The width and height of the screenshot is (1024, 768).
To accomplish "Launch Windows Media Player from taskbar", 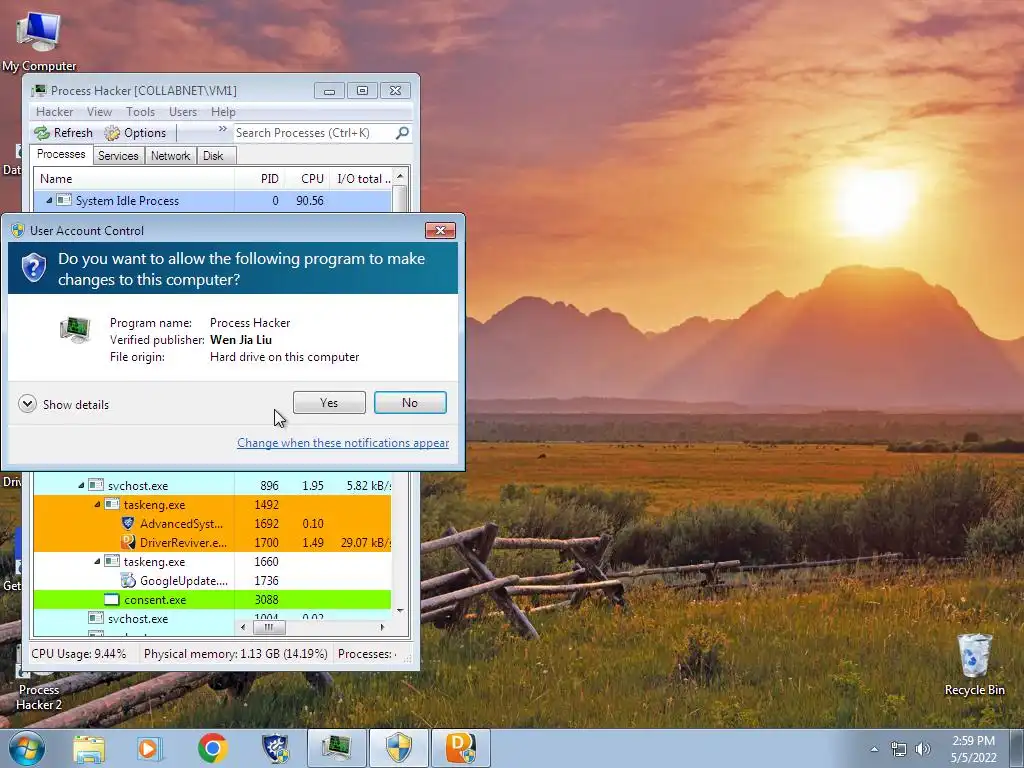I will pyautogui.click(x=150, y=748).
